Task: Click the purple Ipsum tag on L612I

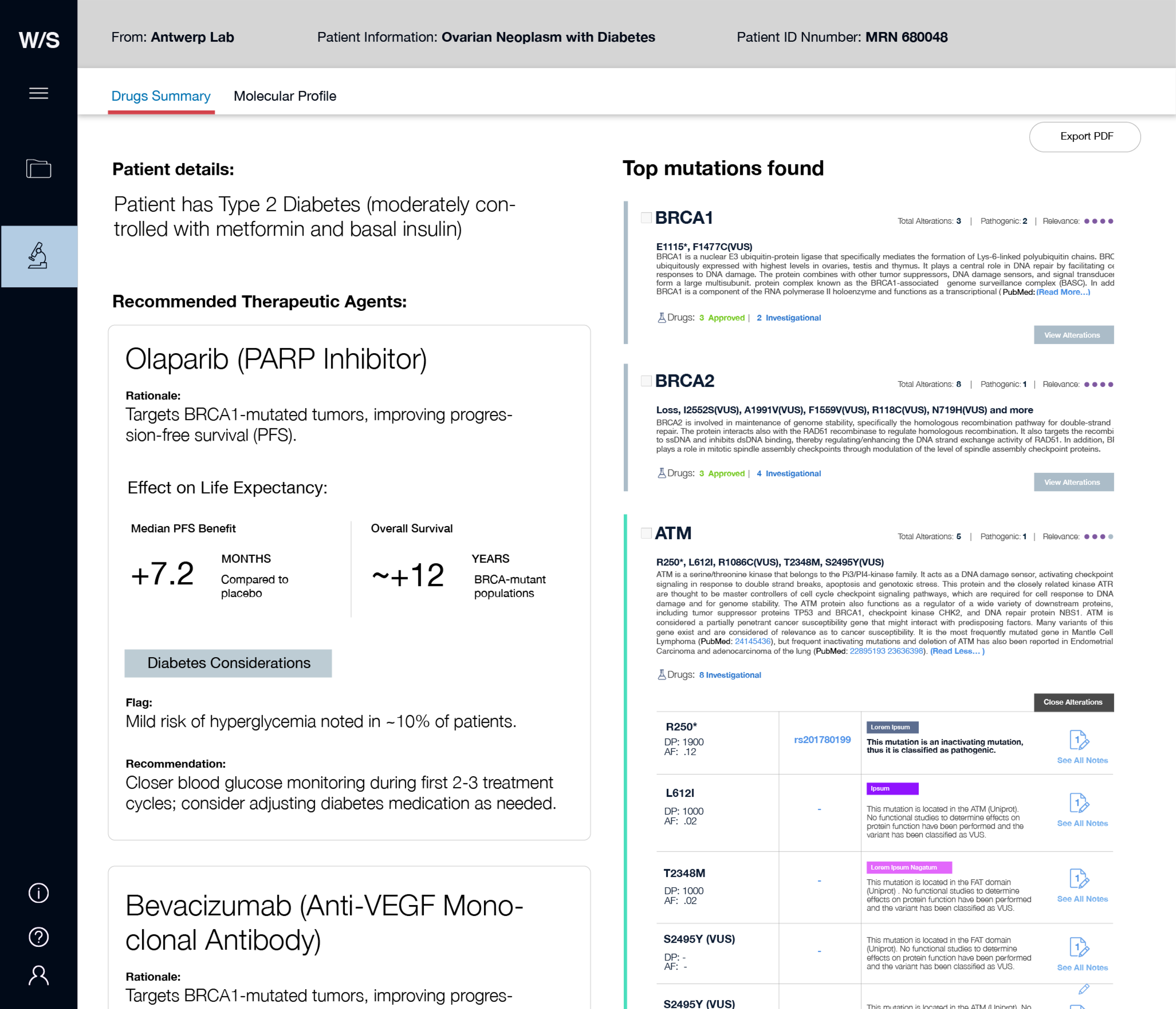Action: (892, 788)
